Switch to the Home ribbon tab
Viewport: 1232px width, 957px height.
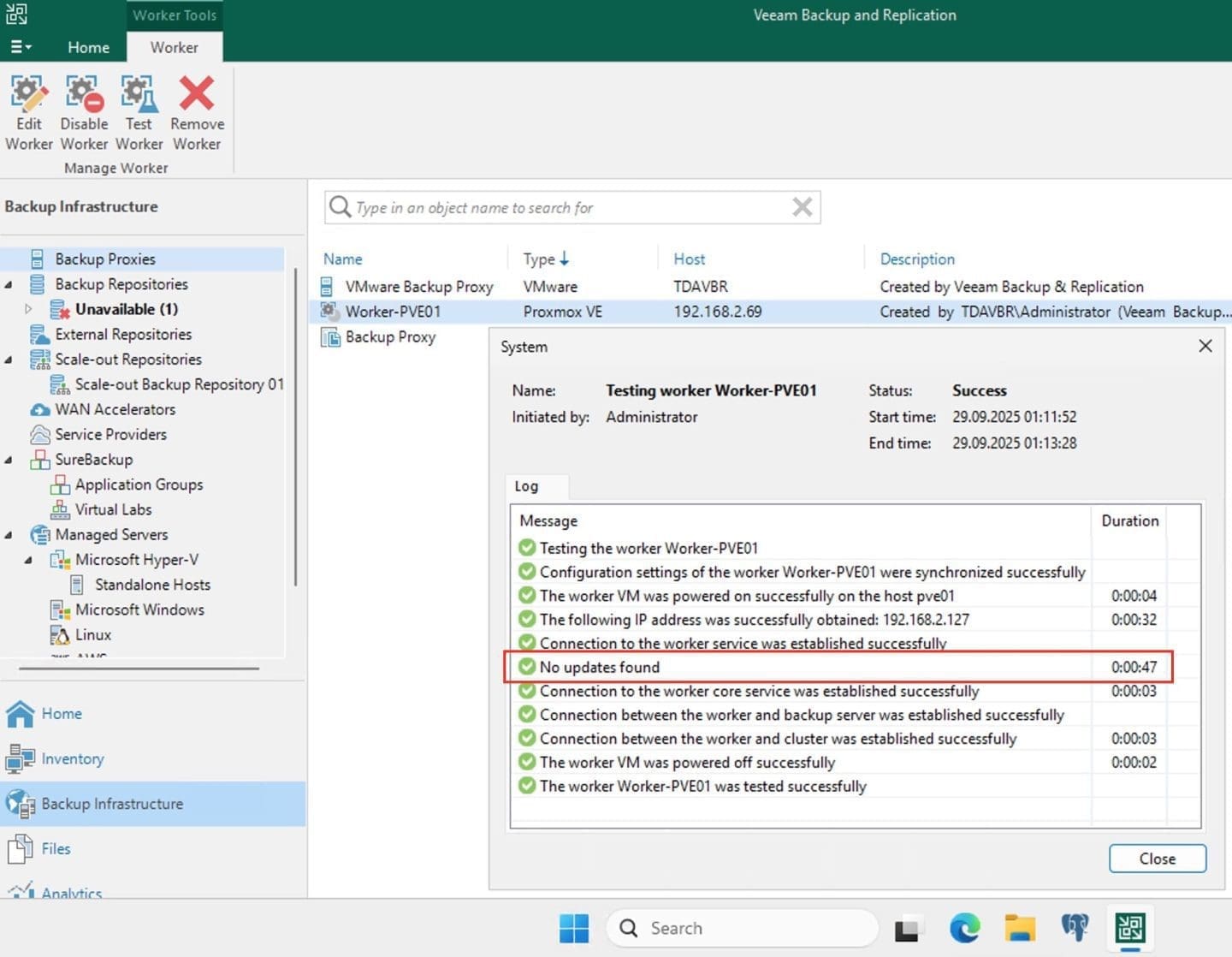88,47
